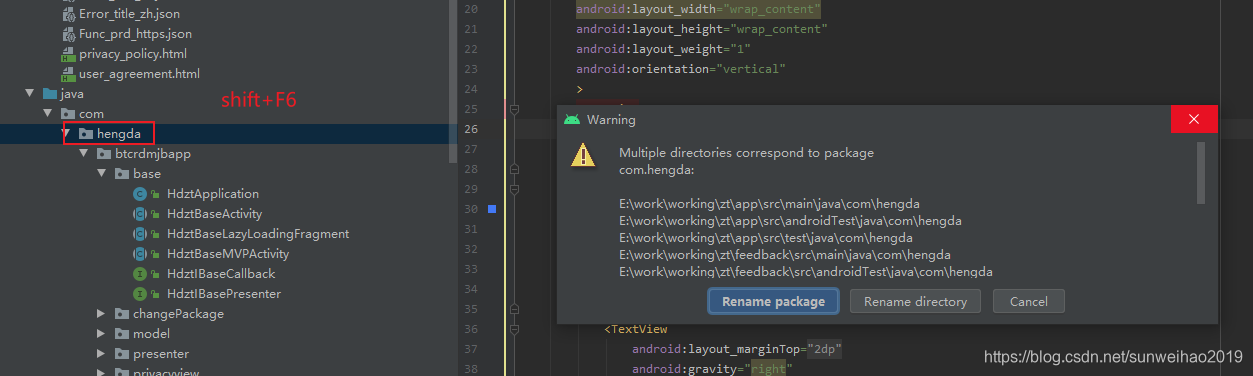Click the HdztApplication class icon
Image resolution: width=1253 pixels, height=376 pixels.
[141, 193]
